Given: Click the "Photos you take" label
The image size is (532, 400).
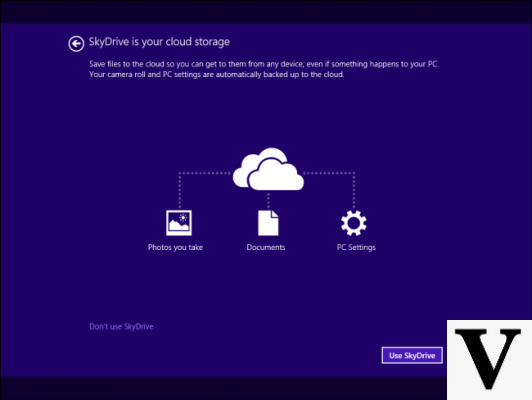Looking at the screenshot, I should pyautogui.click(x=175, y=247).
